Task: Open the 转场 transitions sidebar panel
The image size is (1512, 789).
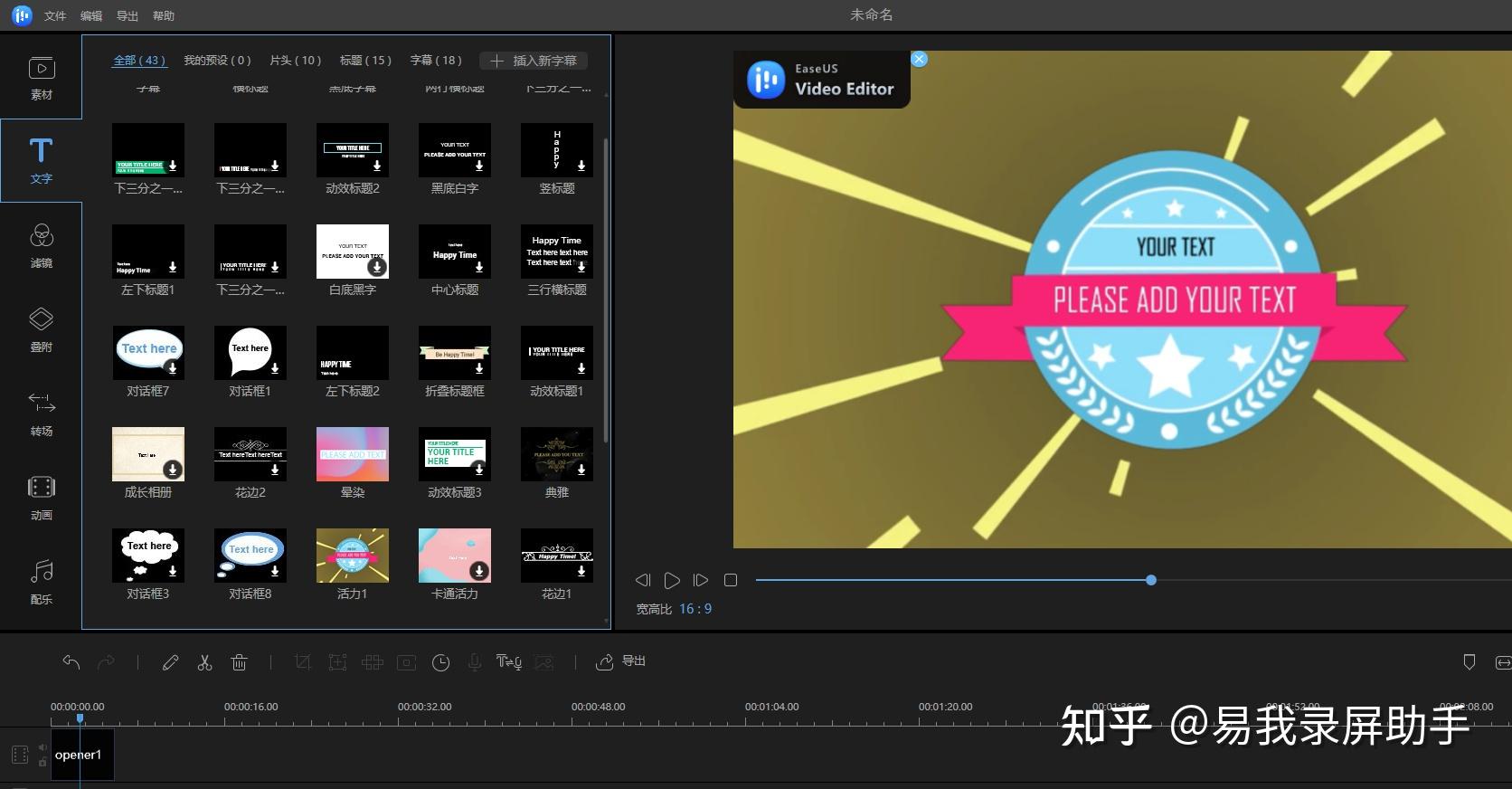Action: [x=42, y=414]
